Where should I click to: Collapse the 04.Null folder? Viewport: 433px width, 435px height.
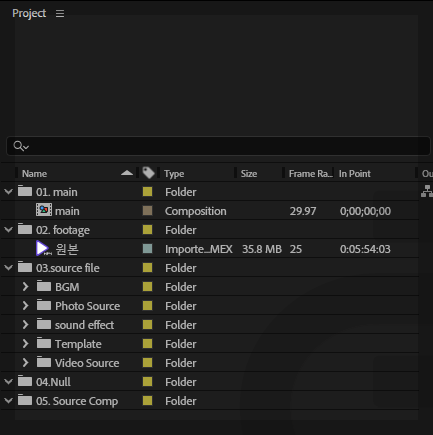(x=8, y=382)
